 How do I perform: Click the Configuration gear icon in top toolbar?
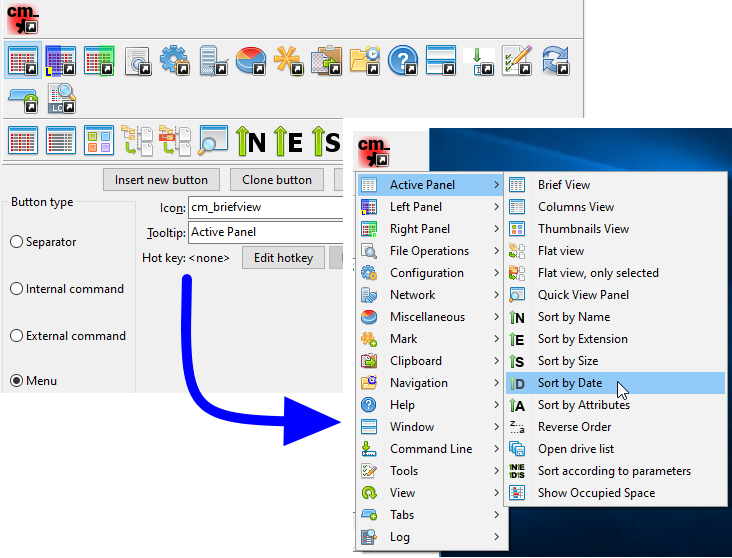(175, 61)
